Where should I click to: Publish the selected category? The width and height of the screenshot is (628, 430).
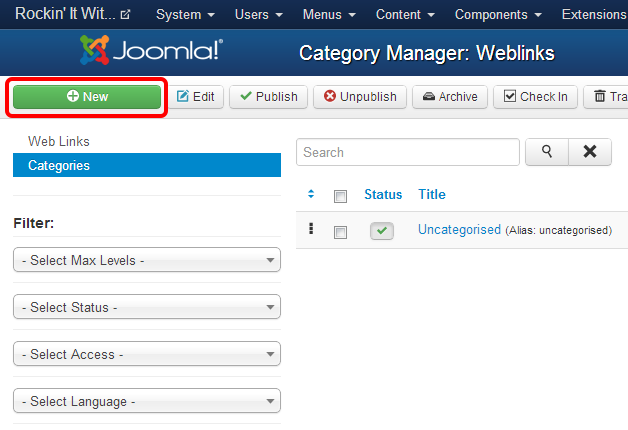(x=268, y=97)
